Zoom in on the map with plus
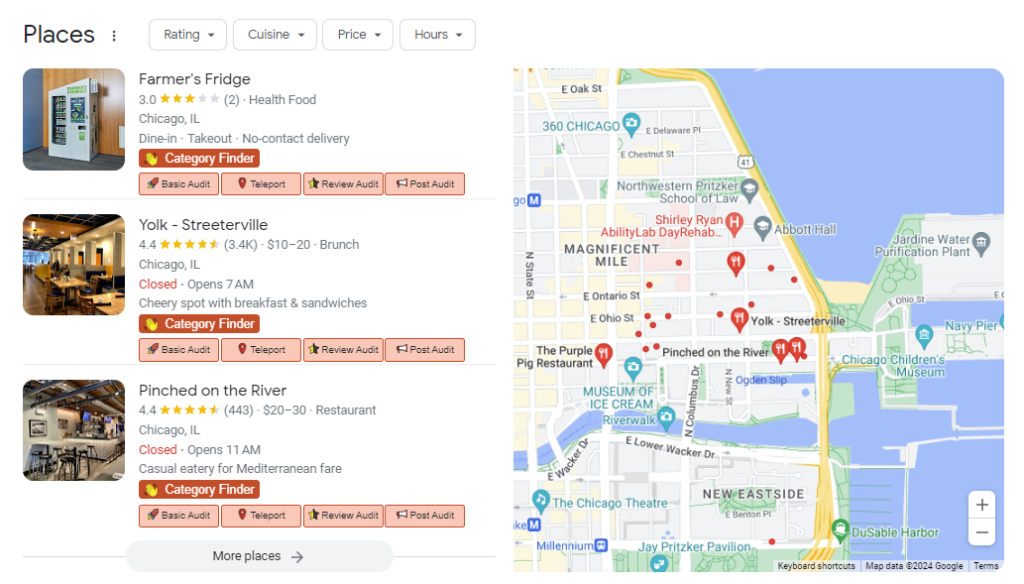 (x=982, y=505)
